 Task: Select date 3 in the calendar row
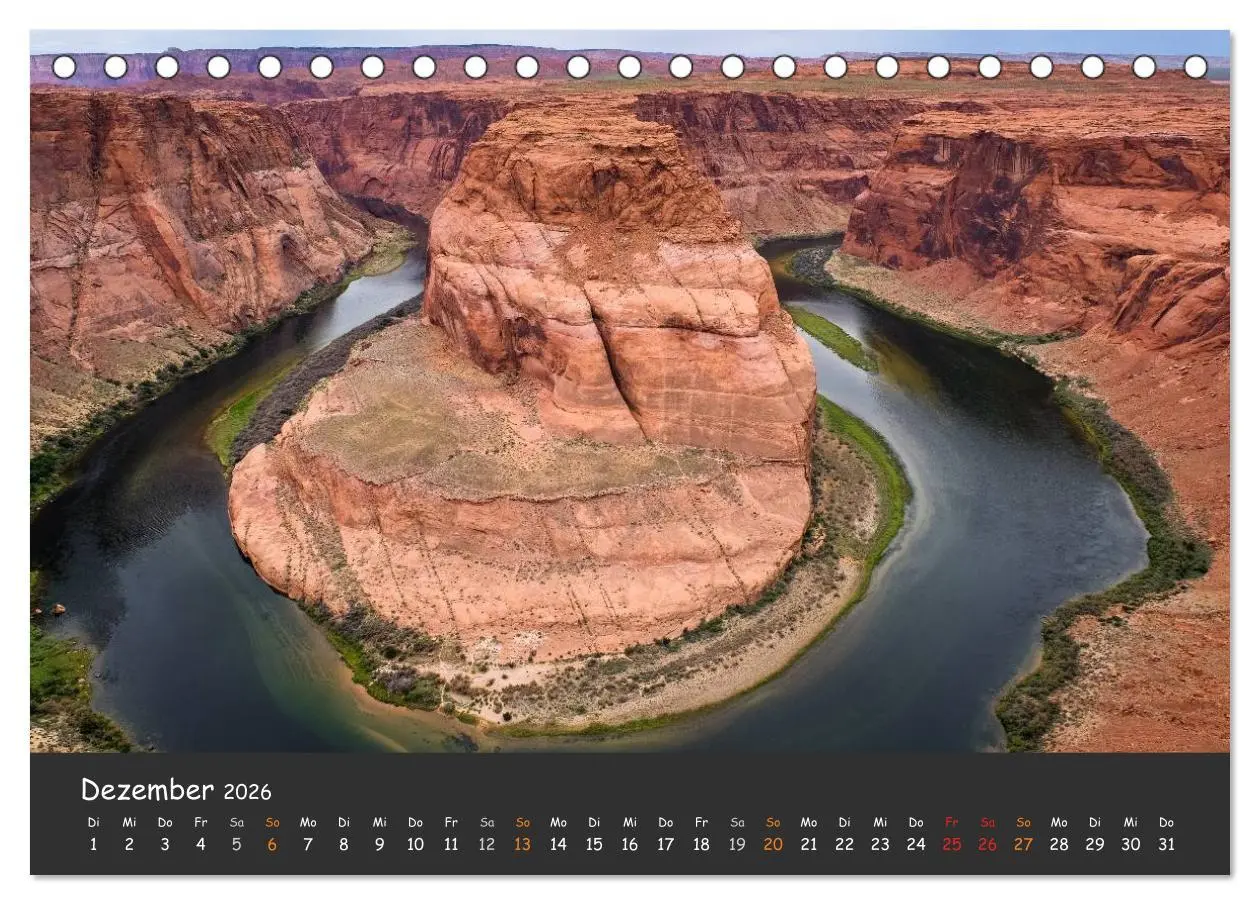click(x=165, y=844)
